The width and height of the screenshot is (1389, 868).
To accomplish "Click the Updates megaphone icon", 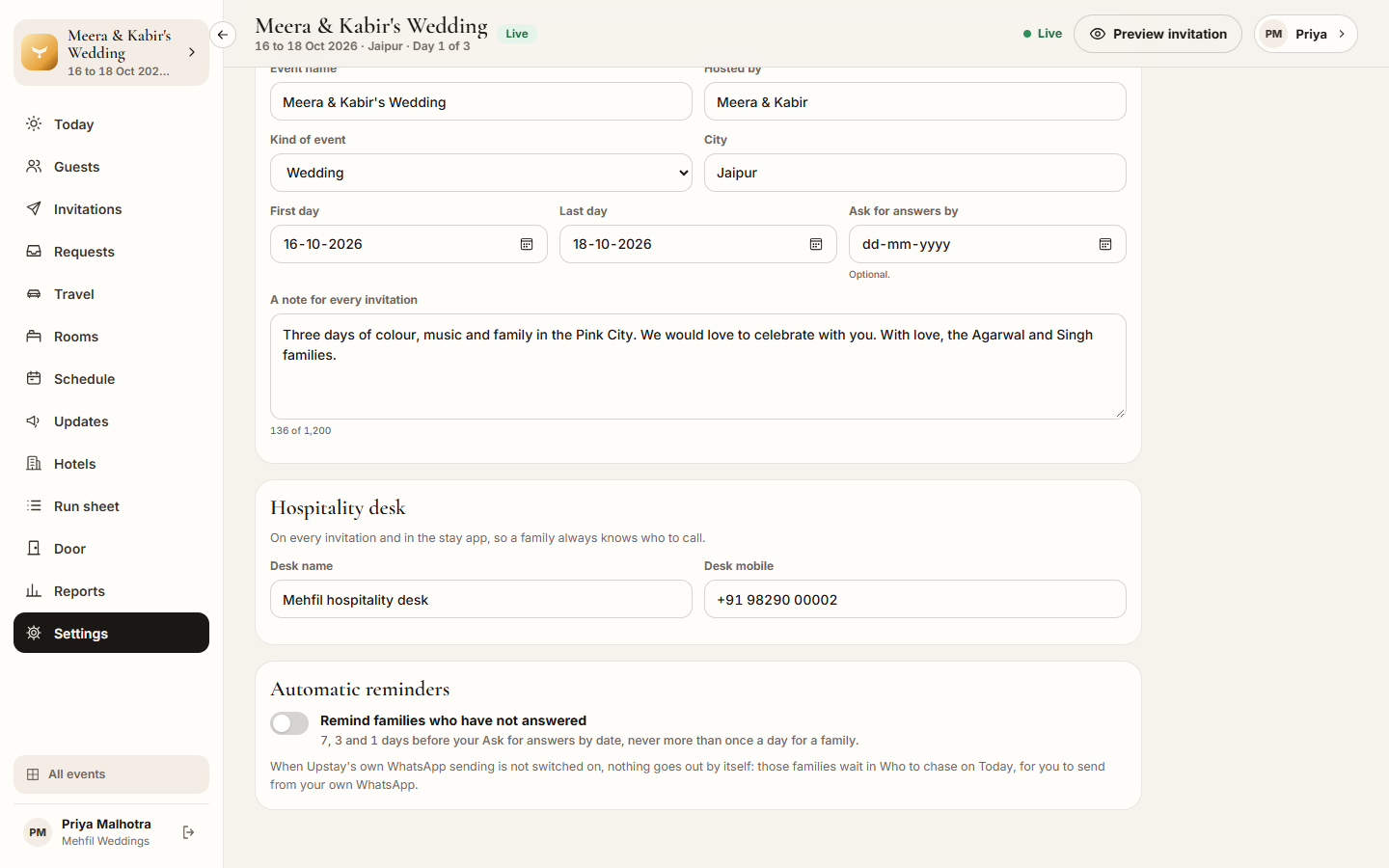I will 34,420.
